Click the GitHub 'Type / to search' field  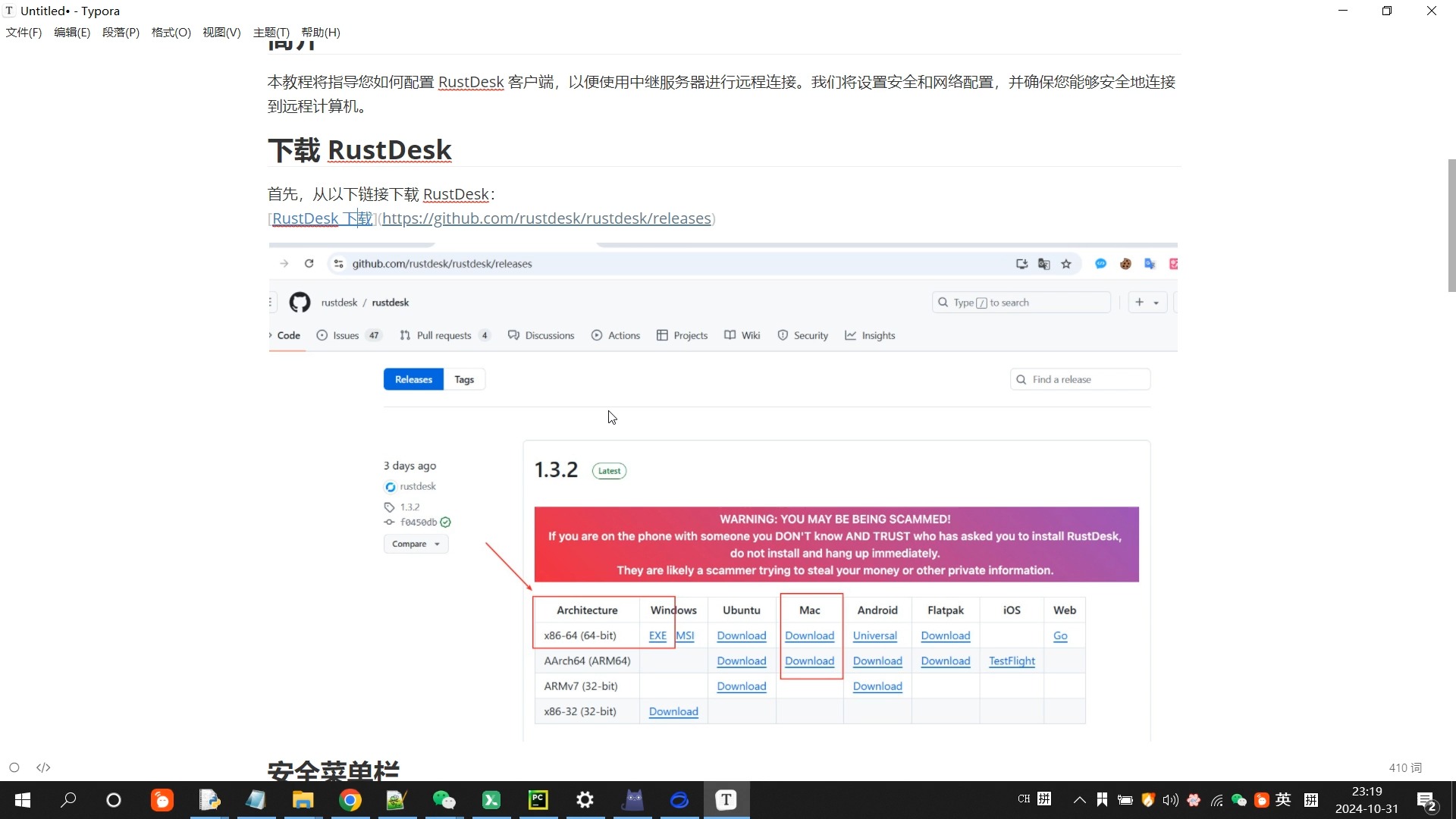pos(1021,303)
